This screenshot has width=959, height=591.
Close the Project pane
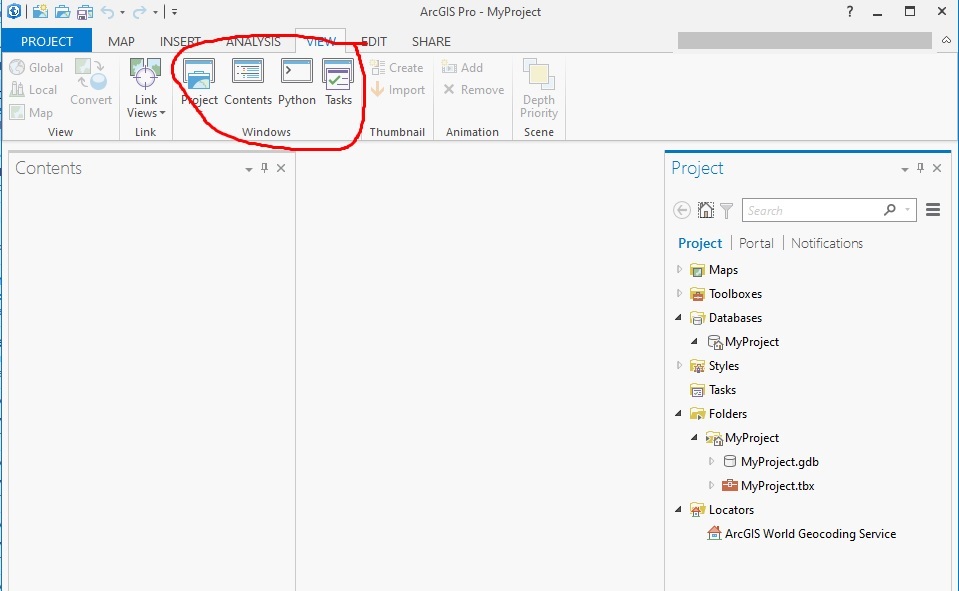(937, 168)
